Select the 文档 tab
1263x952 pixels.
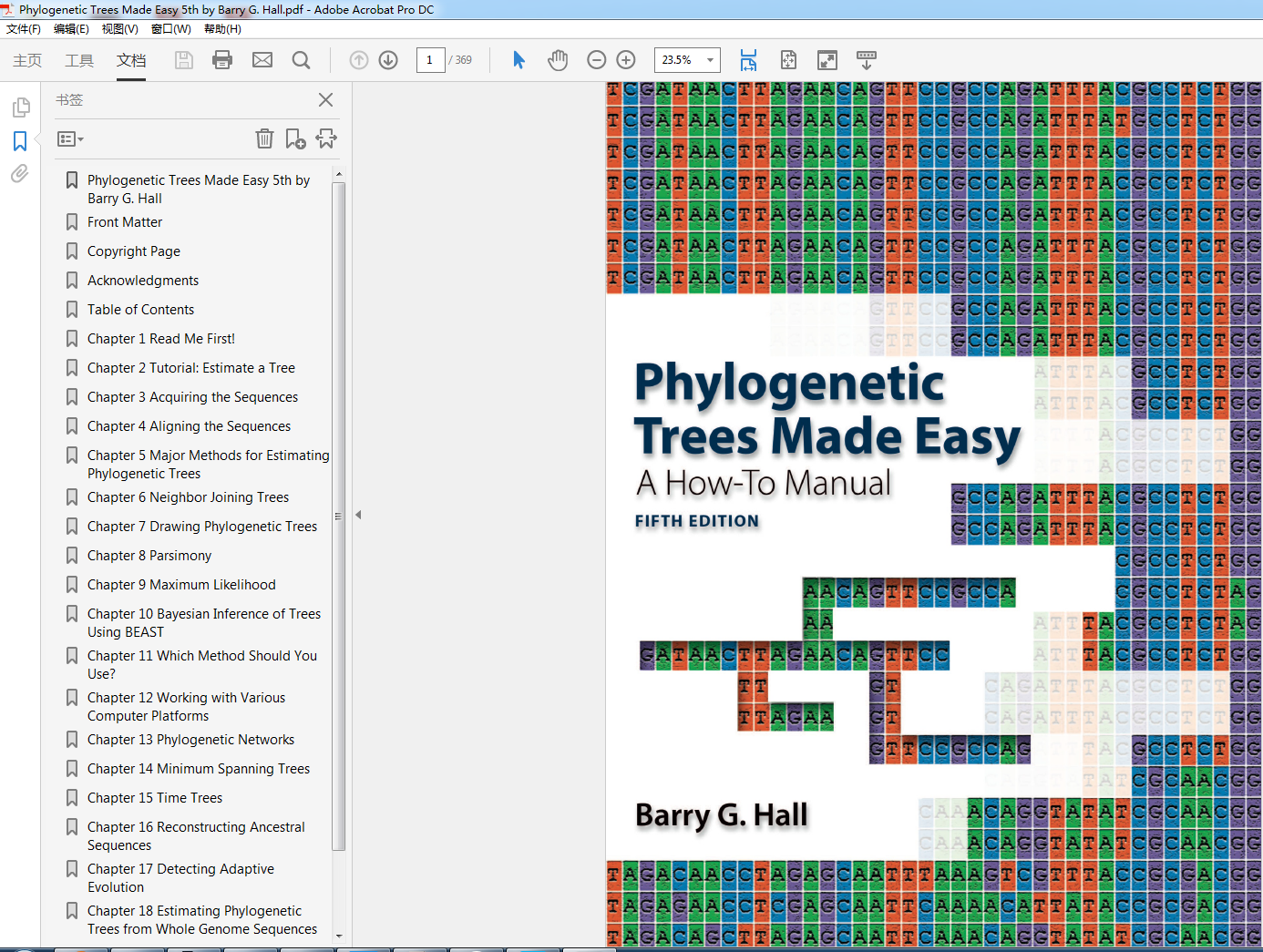click(131, 60)
